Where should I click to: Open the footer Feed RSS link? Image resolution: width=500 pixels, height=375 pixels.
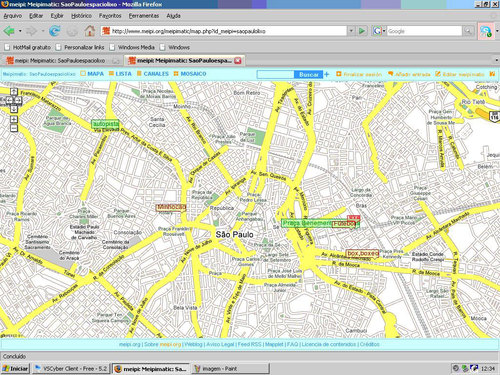pyautogui.click(x=250, y=344)
